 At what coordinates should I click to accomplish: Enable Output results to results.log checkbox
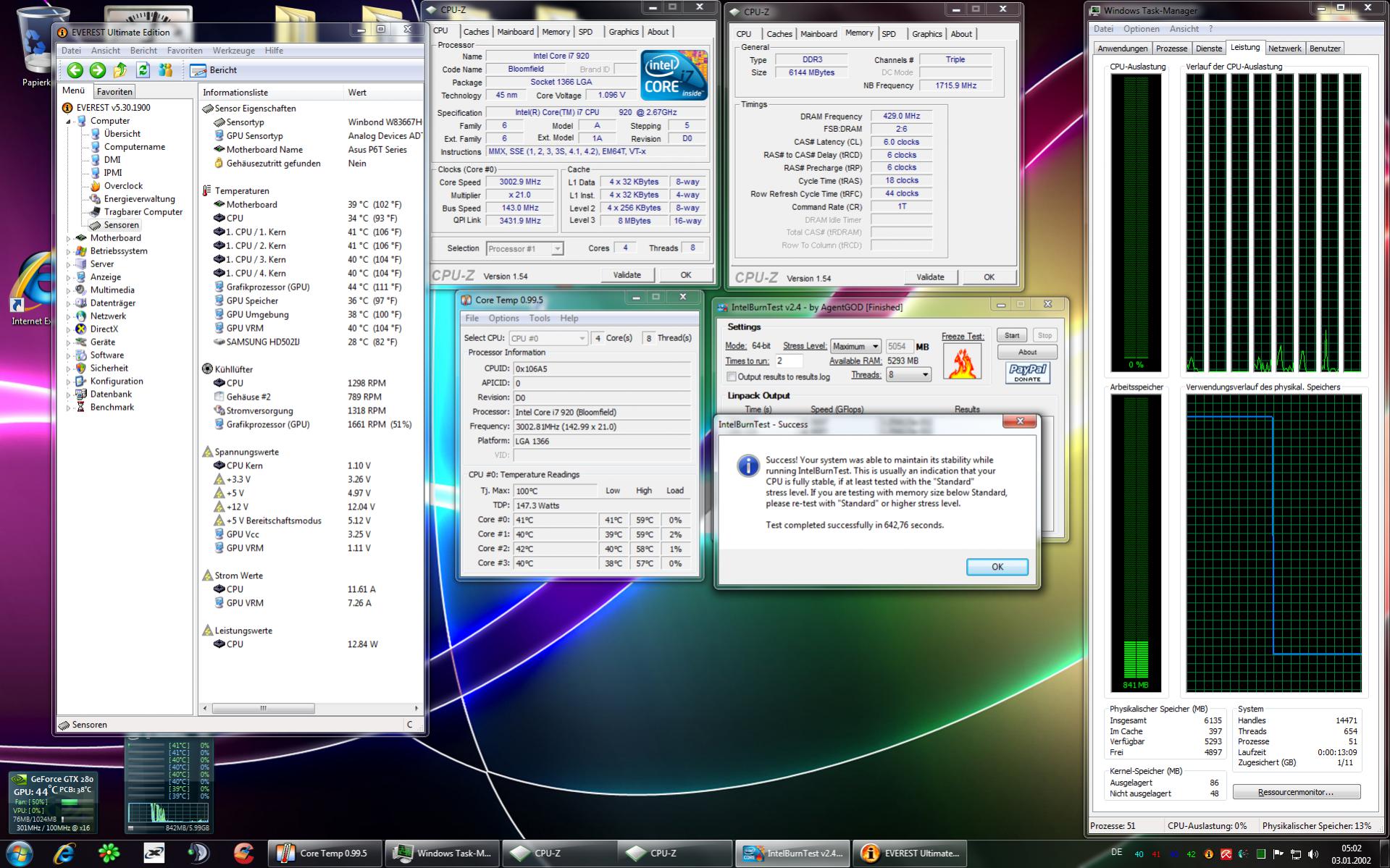[x=732, y=377]
